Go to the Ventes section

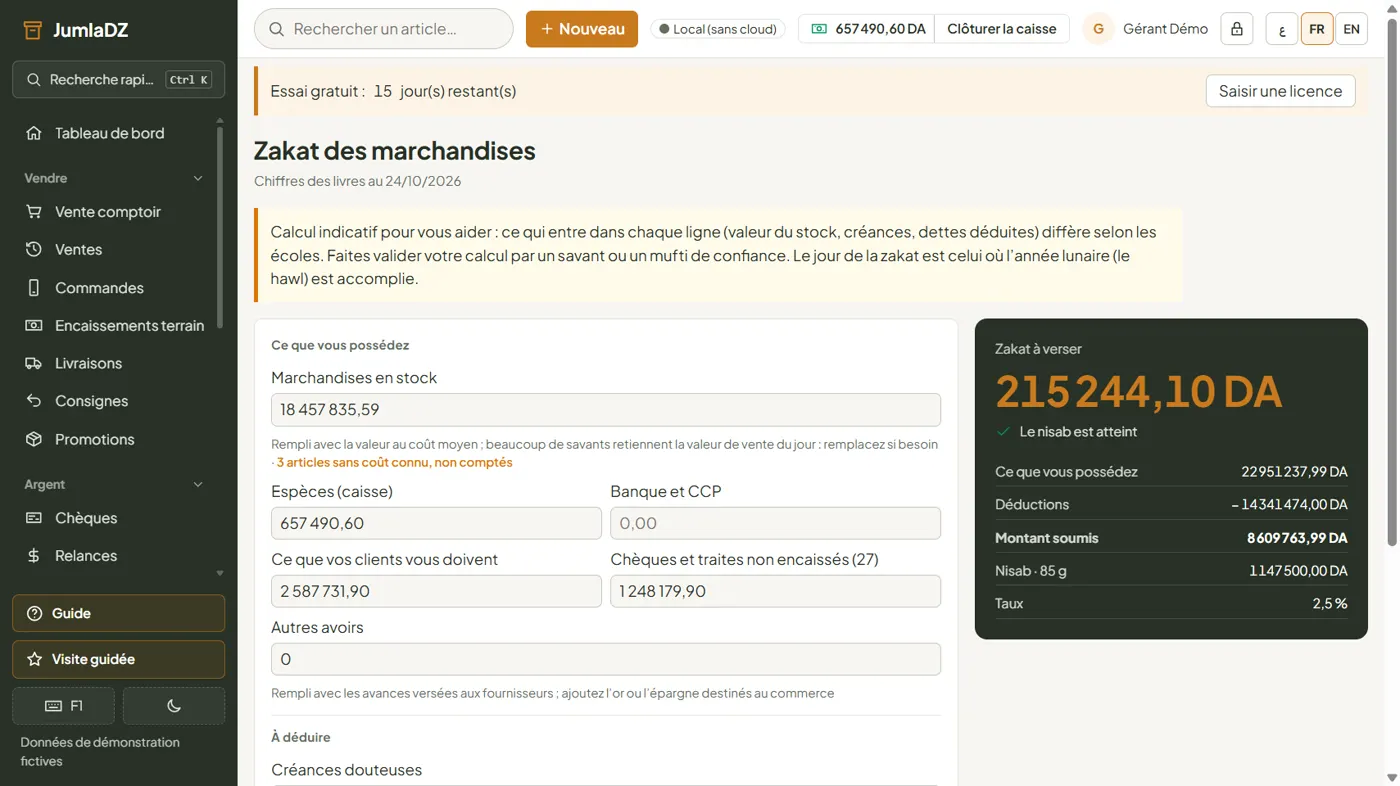78,250
